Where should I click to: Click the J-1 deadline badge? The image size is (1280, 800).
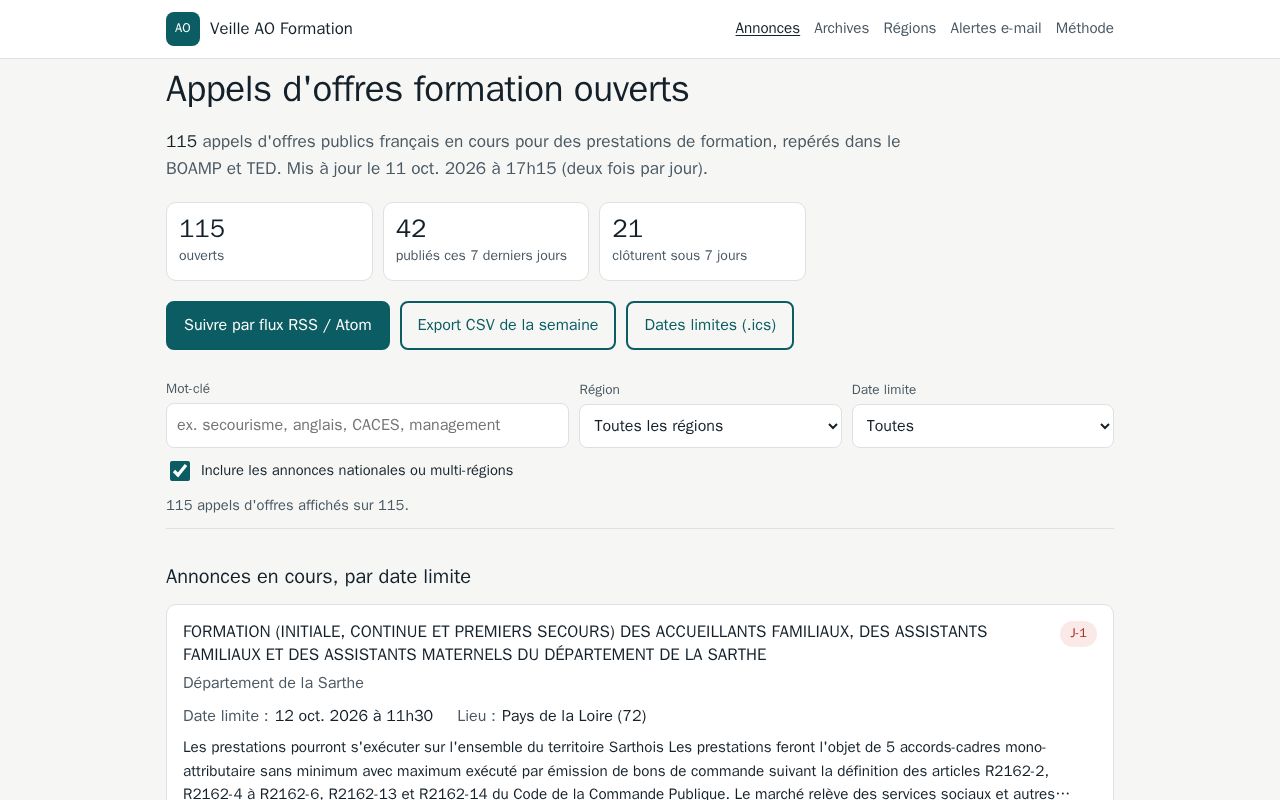[1078, 634]
